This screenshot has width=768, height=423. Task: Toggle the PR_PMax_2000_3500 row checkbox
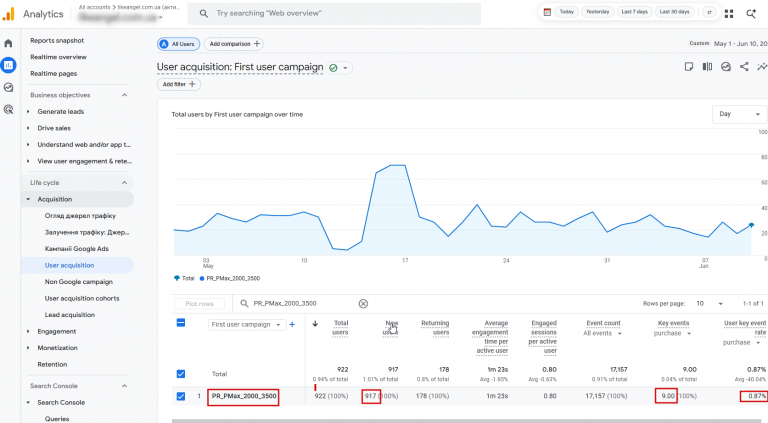(181, 396)
